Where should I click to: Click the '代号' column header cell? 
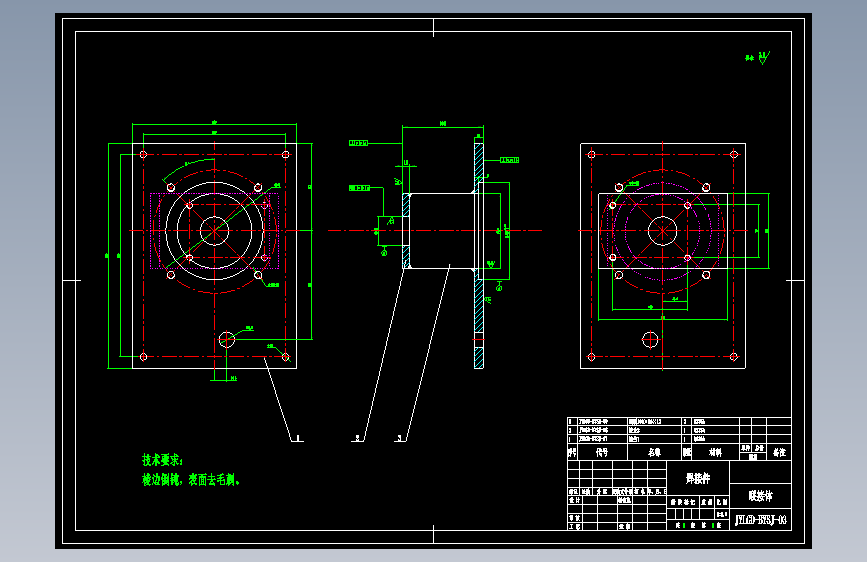602,452
